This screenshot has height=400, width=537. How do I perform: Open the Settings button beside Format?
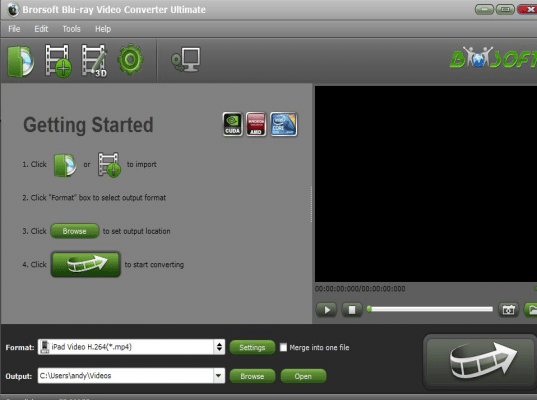[252, 347]
